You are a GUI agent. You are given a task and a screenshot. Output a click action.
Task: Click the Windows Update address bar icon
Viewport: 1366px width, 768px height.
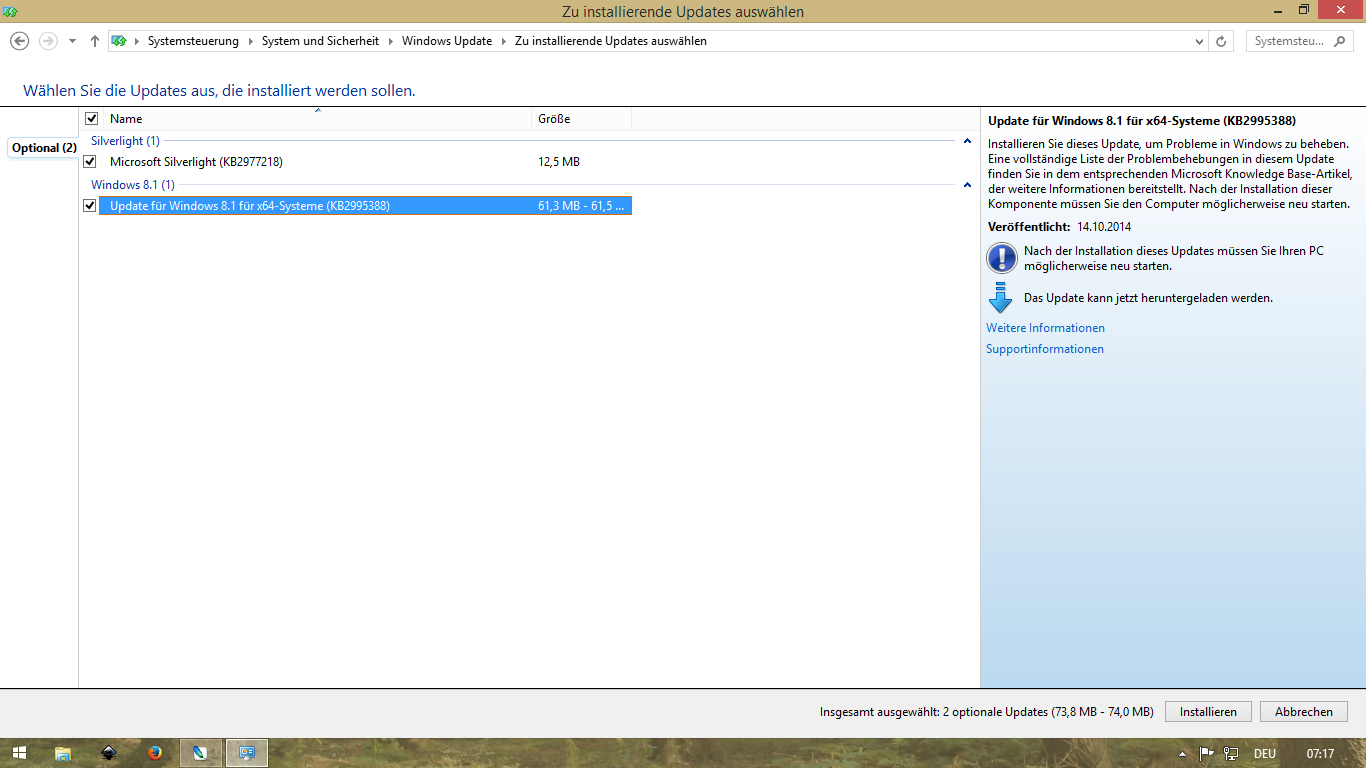point(120,41)
